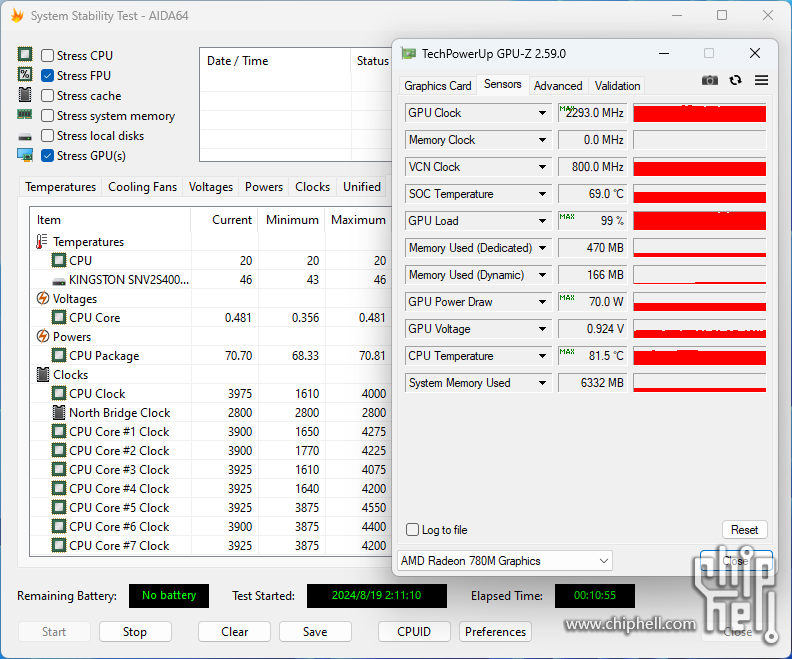This screenshot has width=792, height=659.
Task: Click the CPU Core voltage icon
Action: click(x=59, y=317)
